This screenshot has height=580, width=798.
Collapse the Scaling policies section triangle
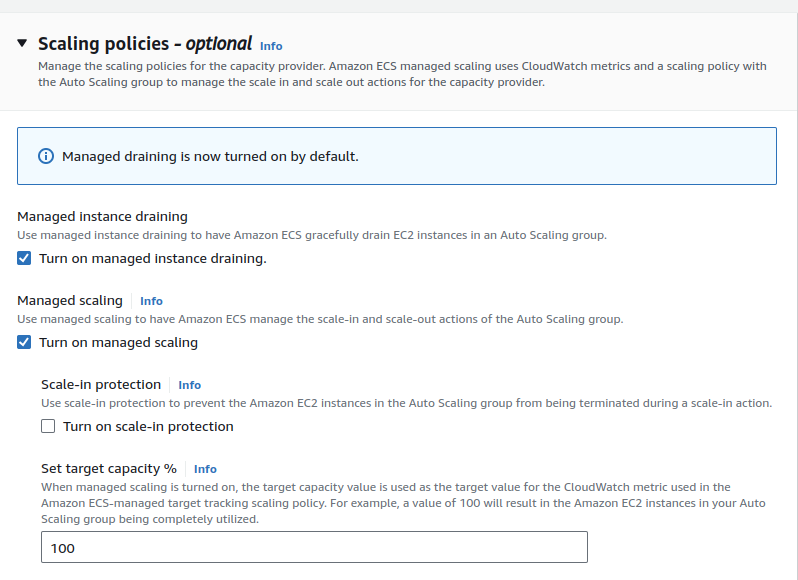click(x=22, y=44)
